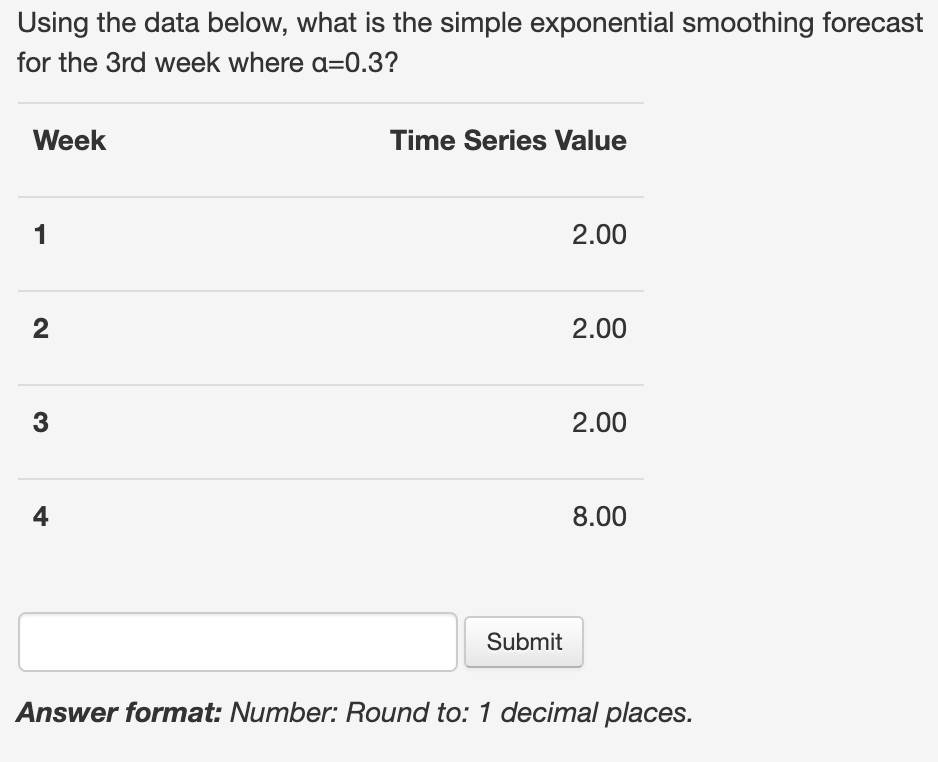The height and width of the screenshot is (762, 938).
Task: Click the row for Week 4
Action: click(x=330, y=517)
